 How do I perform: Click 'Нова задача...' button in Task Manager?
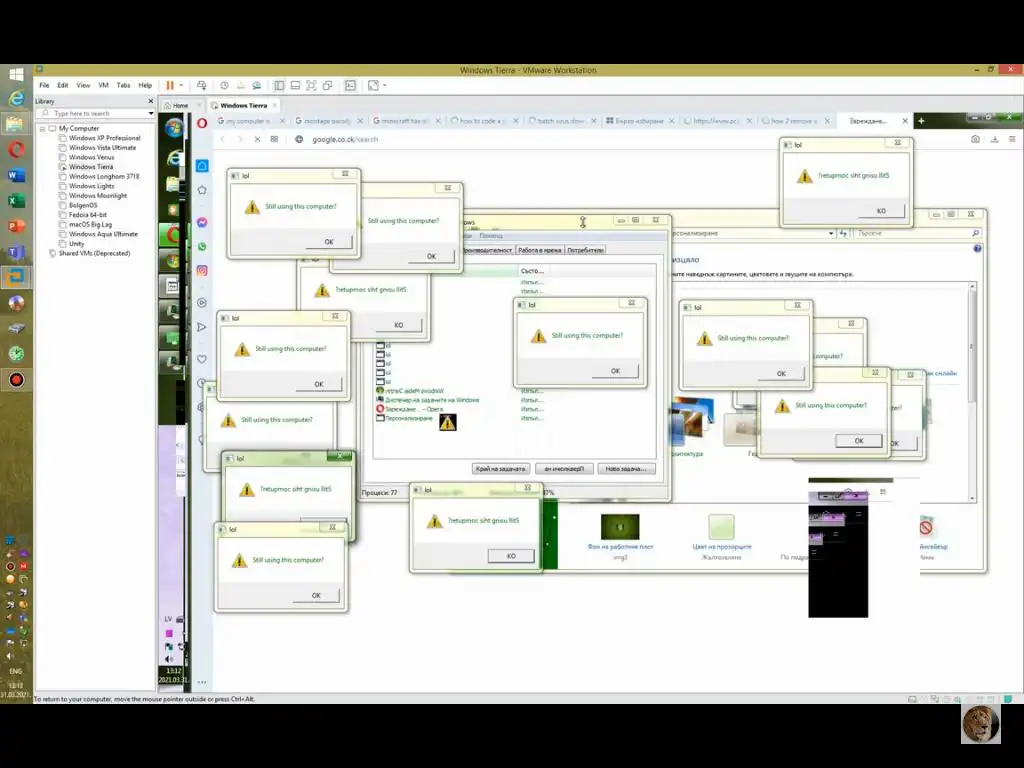click(x=626, y=469)
